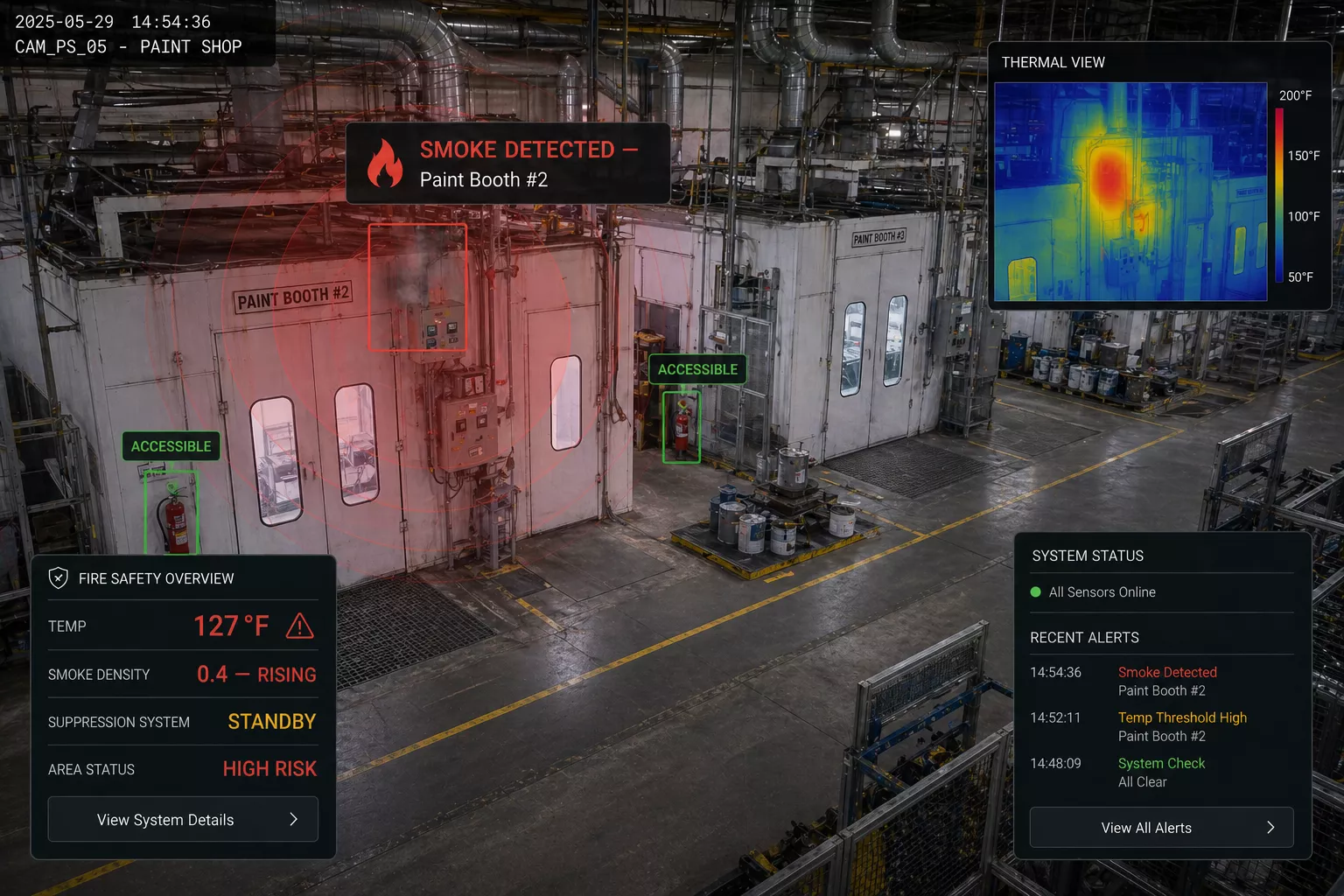This screenshot has height=896, width=1344.
Task: Select the Temp Threshold High alert entry
Action: pos(1161,726)
